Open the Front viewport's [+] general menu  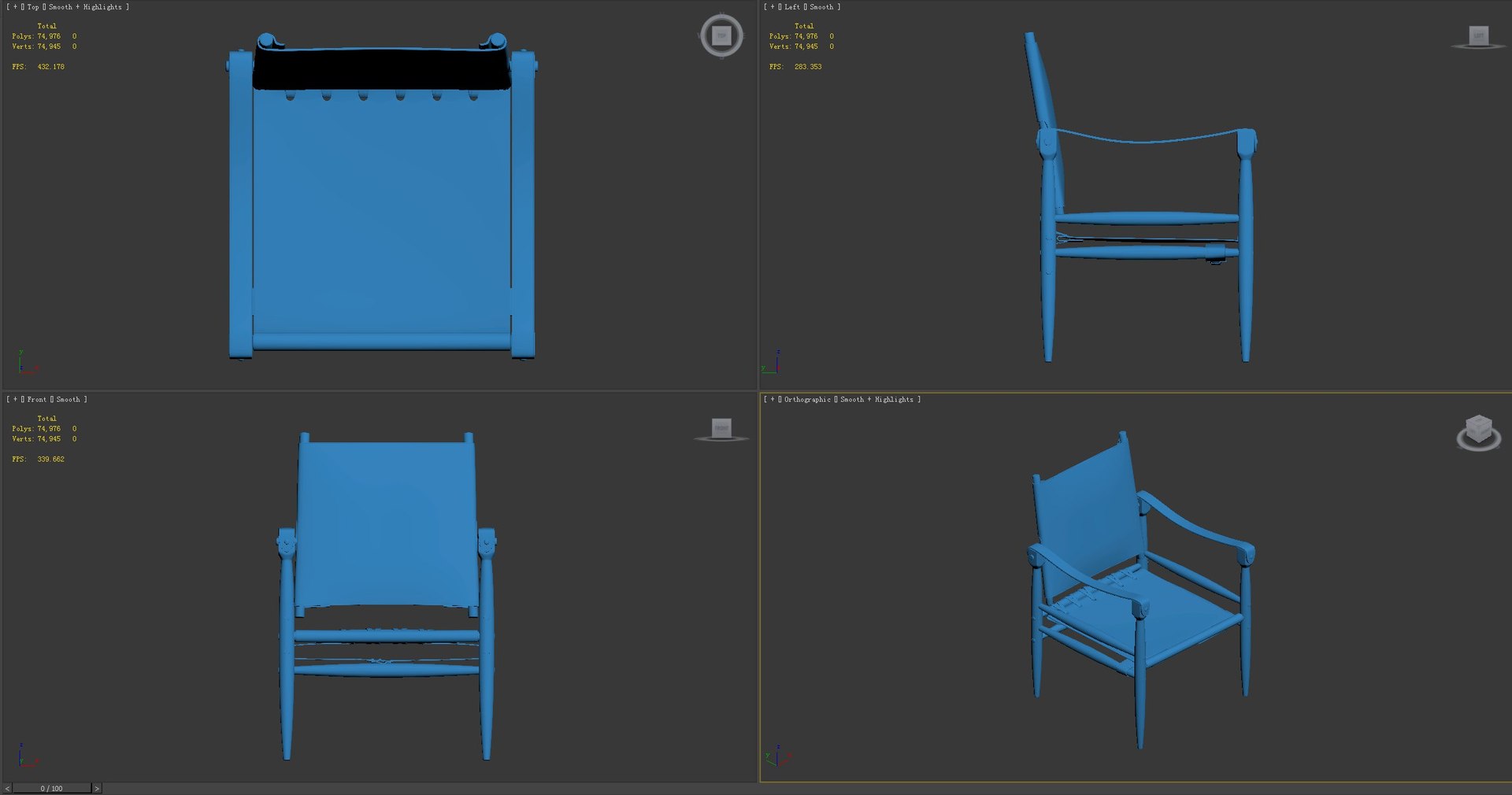pyautogui.click(x=15, y=400)
